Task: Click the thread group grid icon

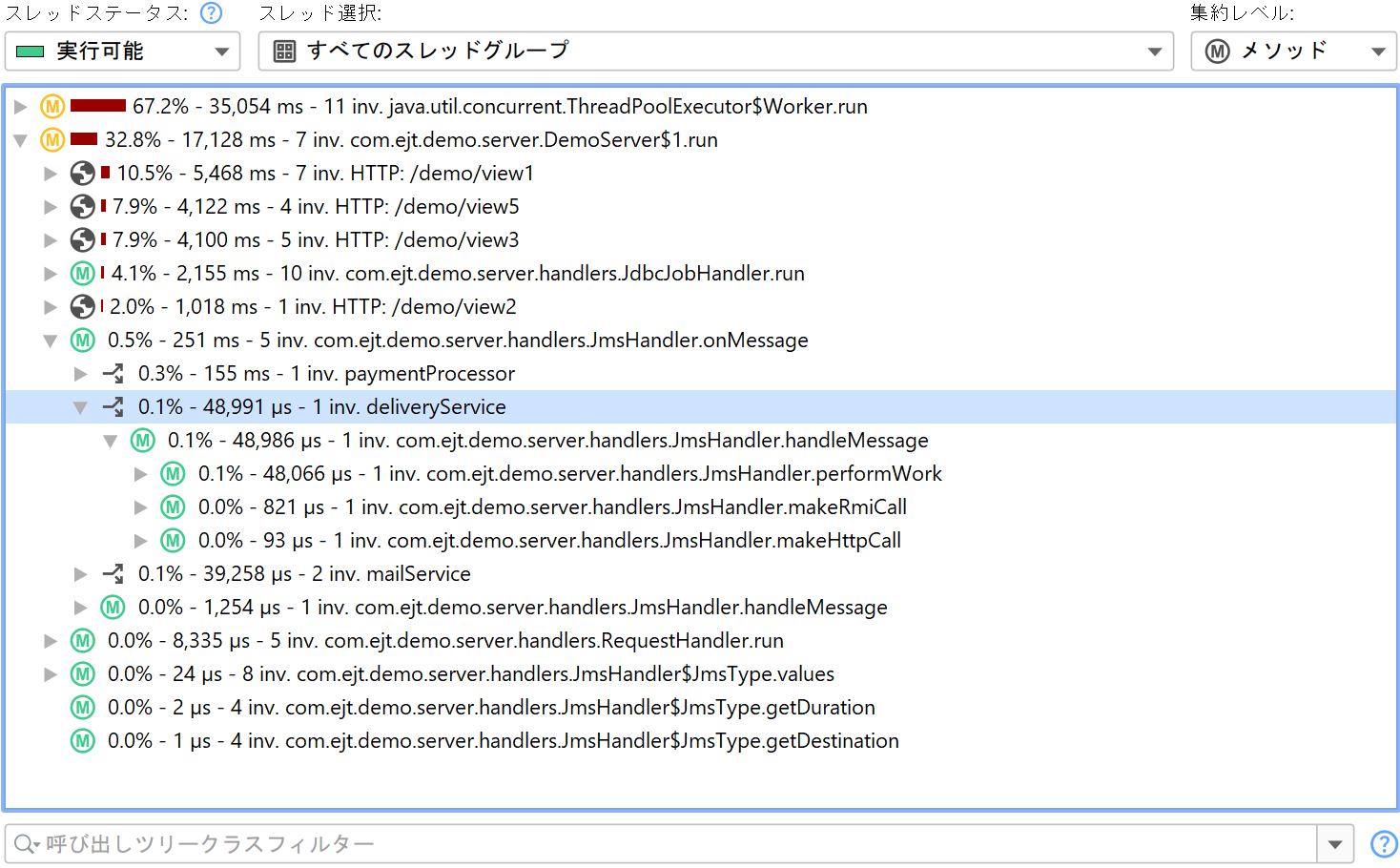Action: [284, 52]
